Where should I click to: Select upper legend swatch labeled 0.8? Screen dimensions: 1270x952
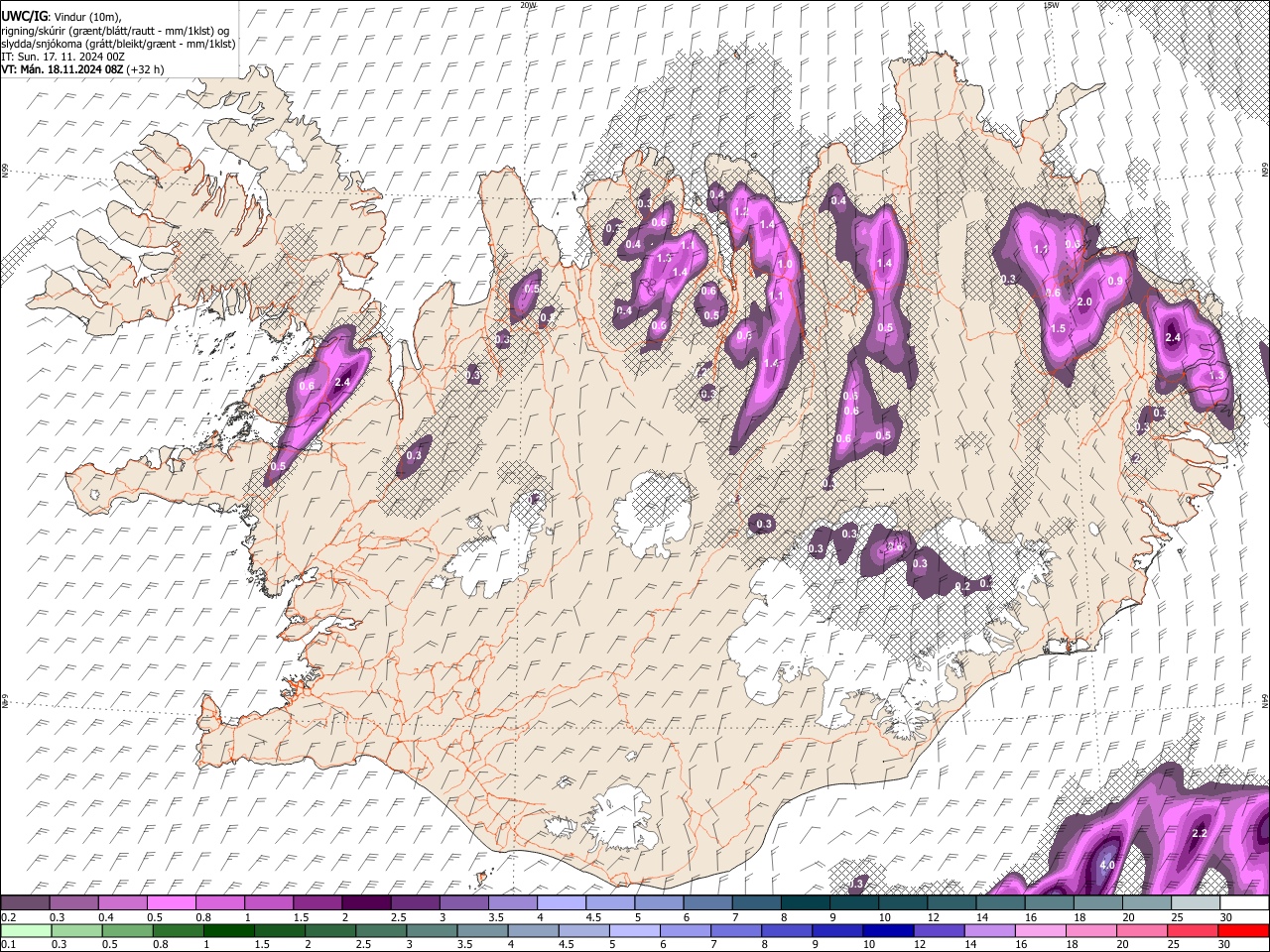[x=219, y=902]
